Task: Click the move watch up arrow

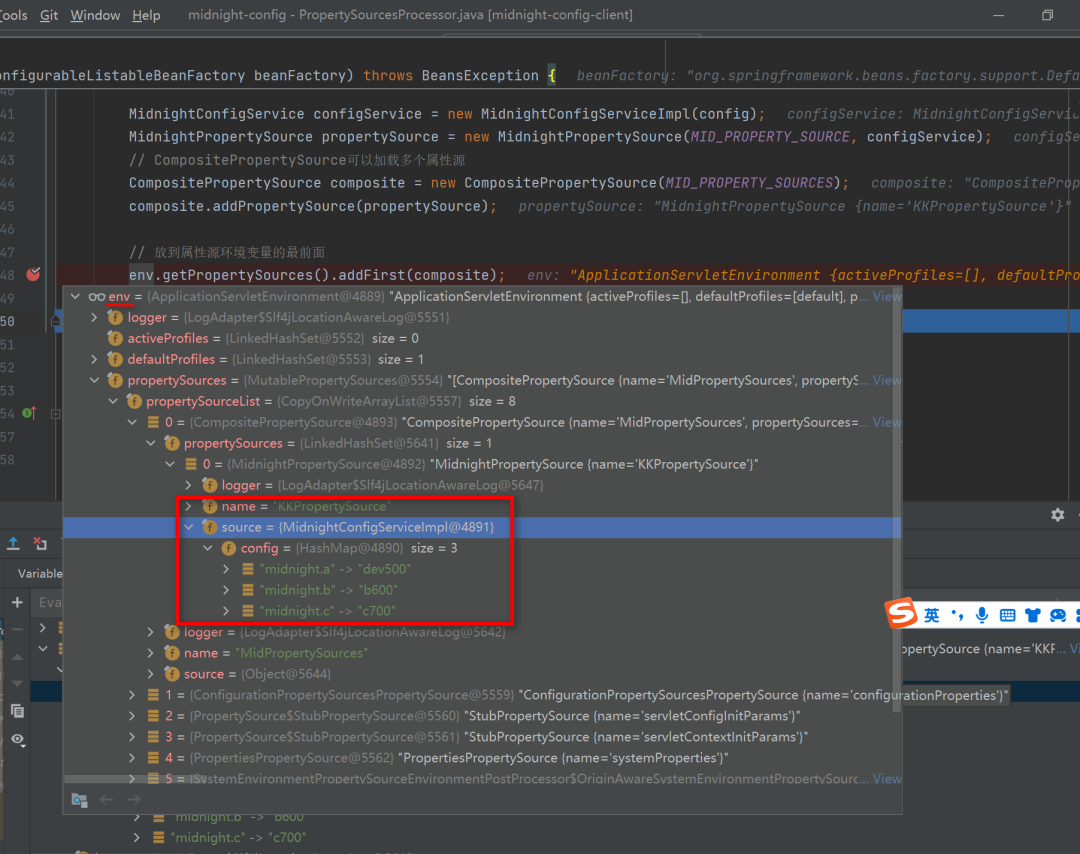Action: point(17,657)
